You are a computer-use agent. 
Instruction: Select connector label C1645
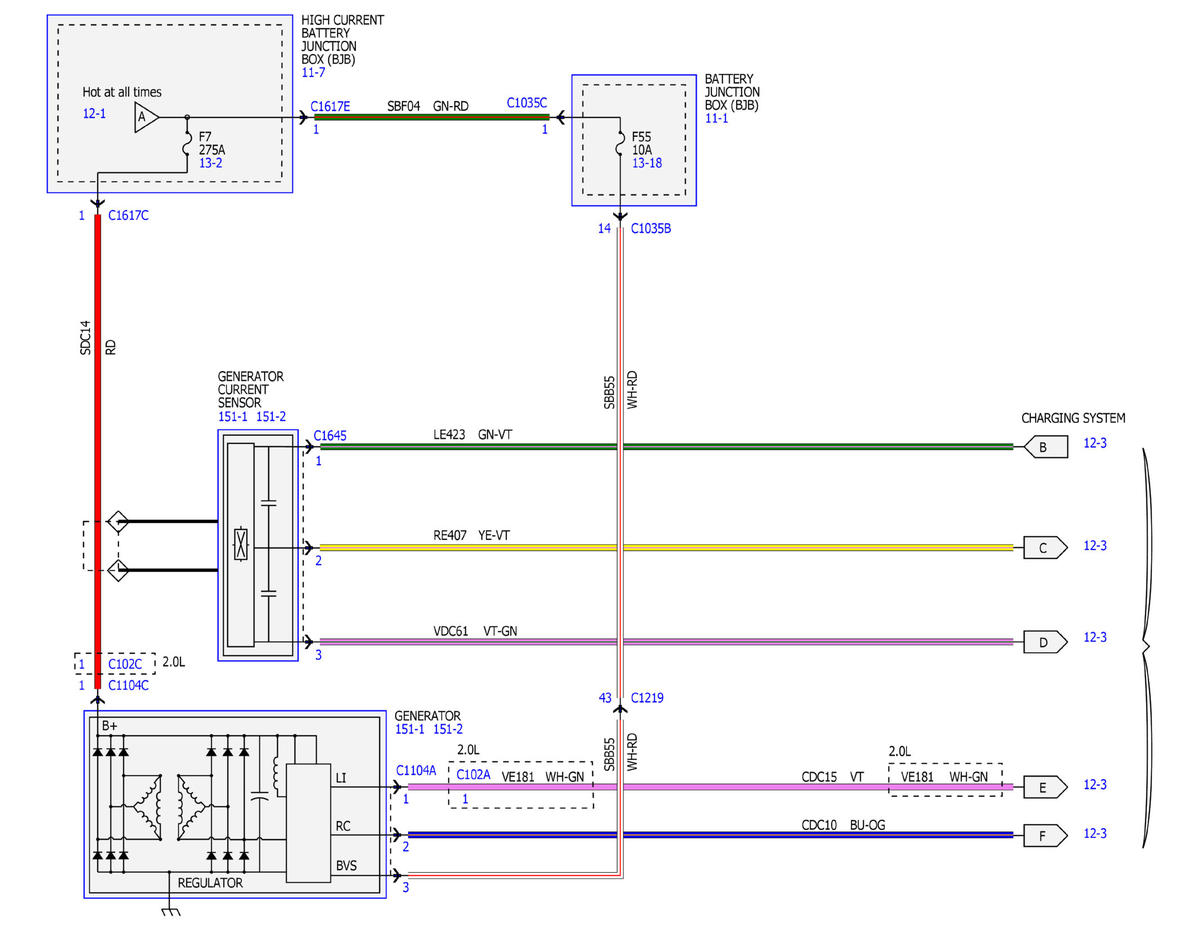pos(330,436)
